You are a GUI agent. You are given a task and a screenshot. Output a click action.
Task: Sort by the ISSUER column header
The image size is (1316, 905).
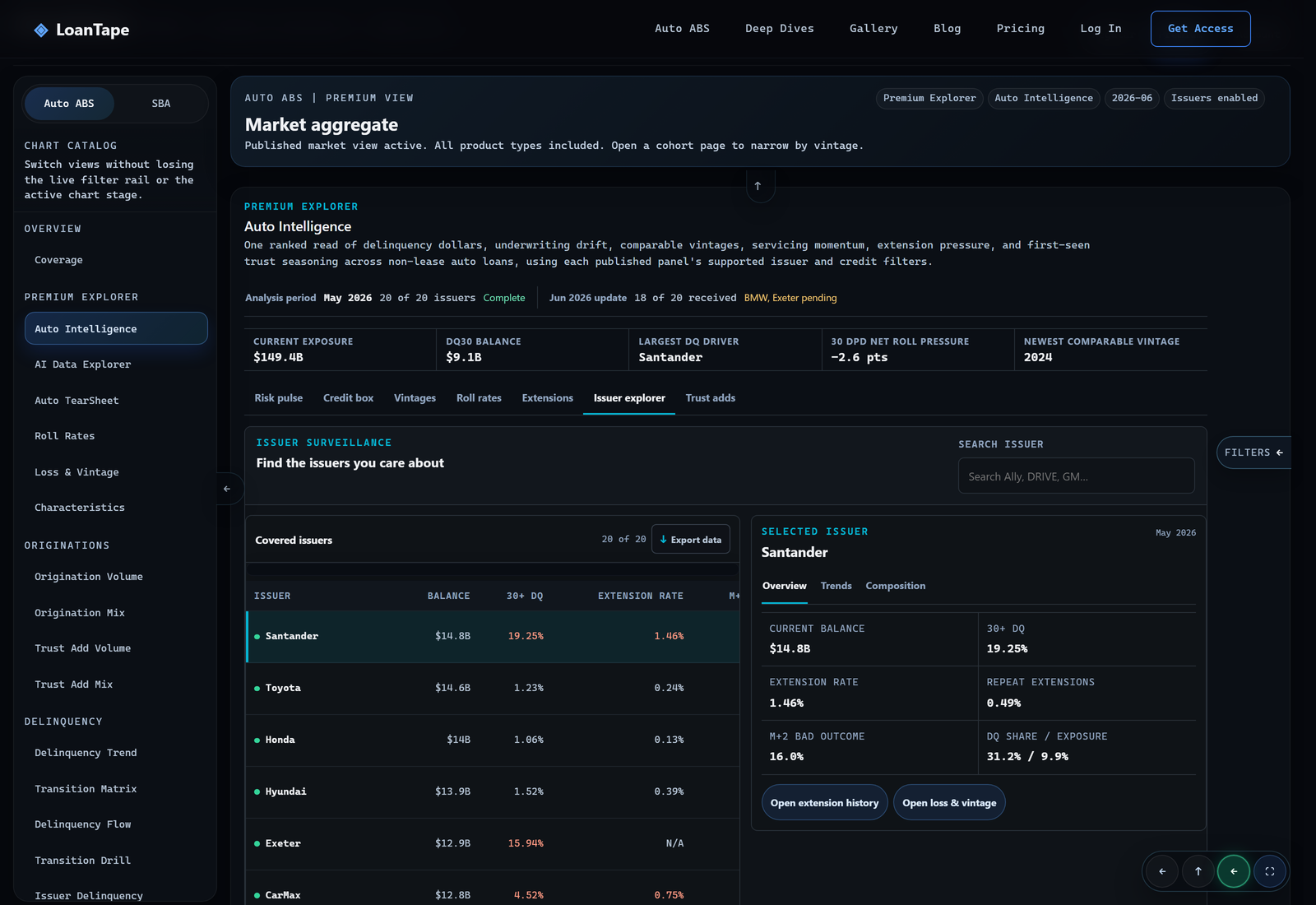tap(272, 596)
